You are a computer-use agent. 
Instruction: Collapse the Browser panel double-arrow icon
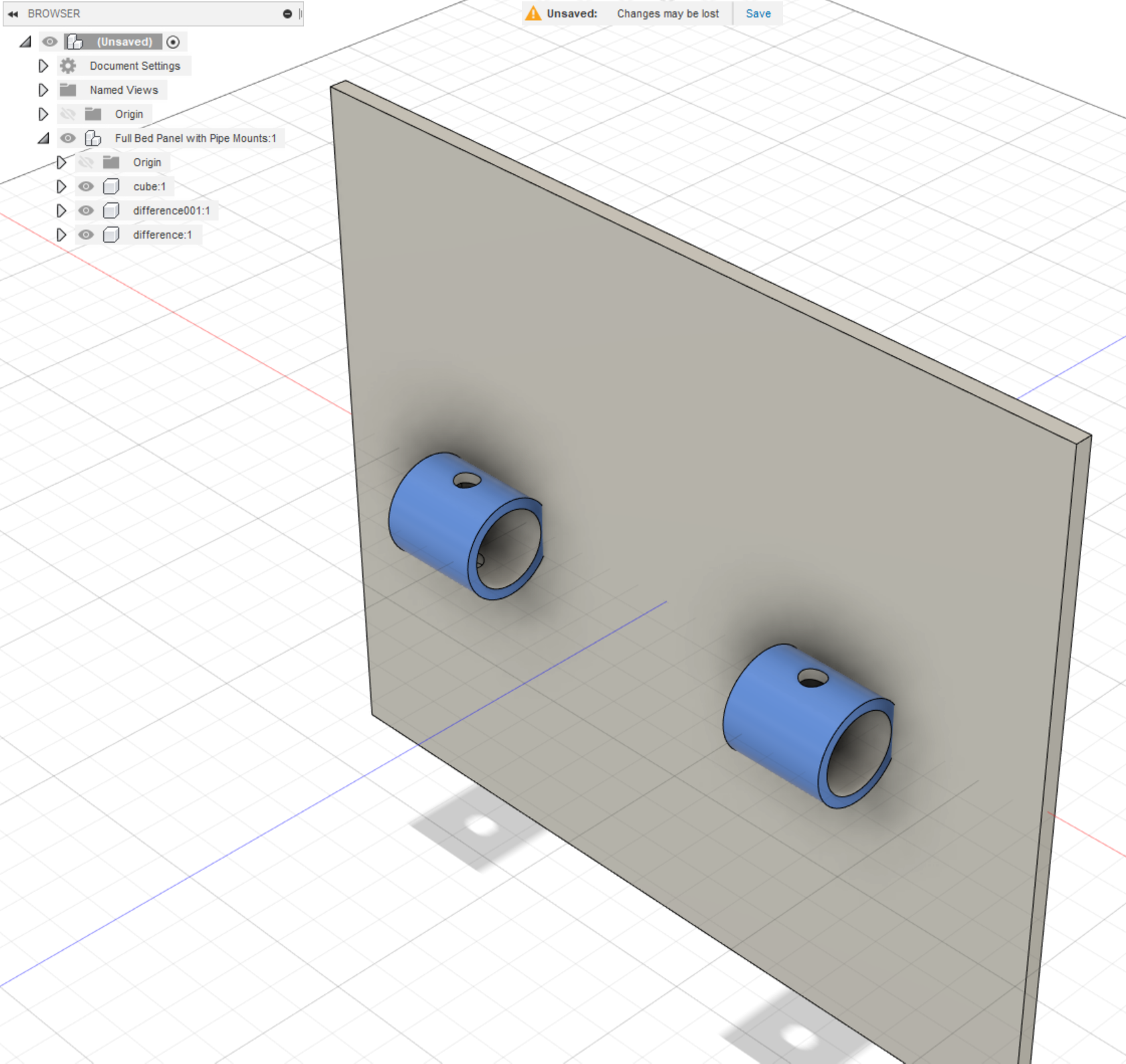pyautogui.click(x=13, y=13)
